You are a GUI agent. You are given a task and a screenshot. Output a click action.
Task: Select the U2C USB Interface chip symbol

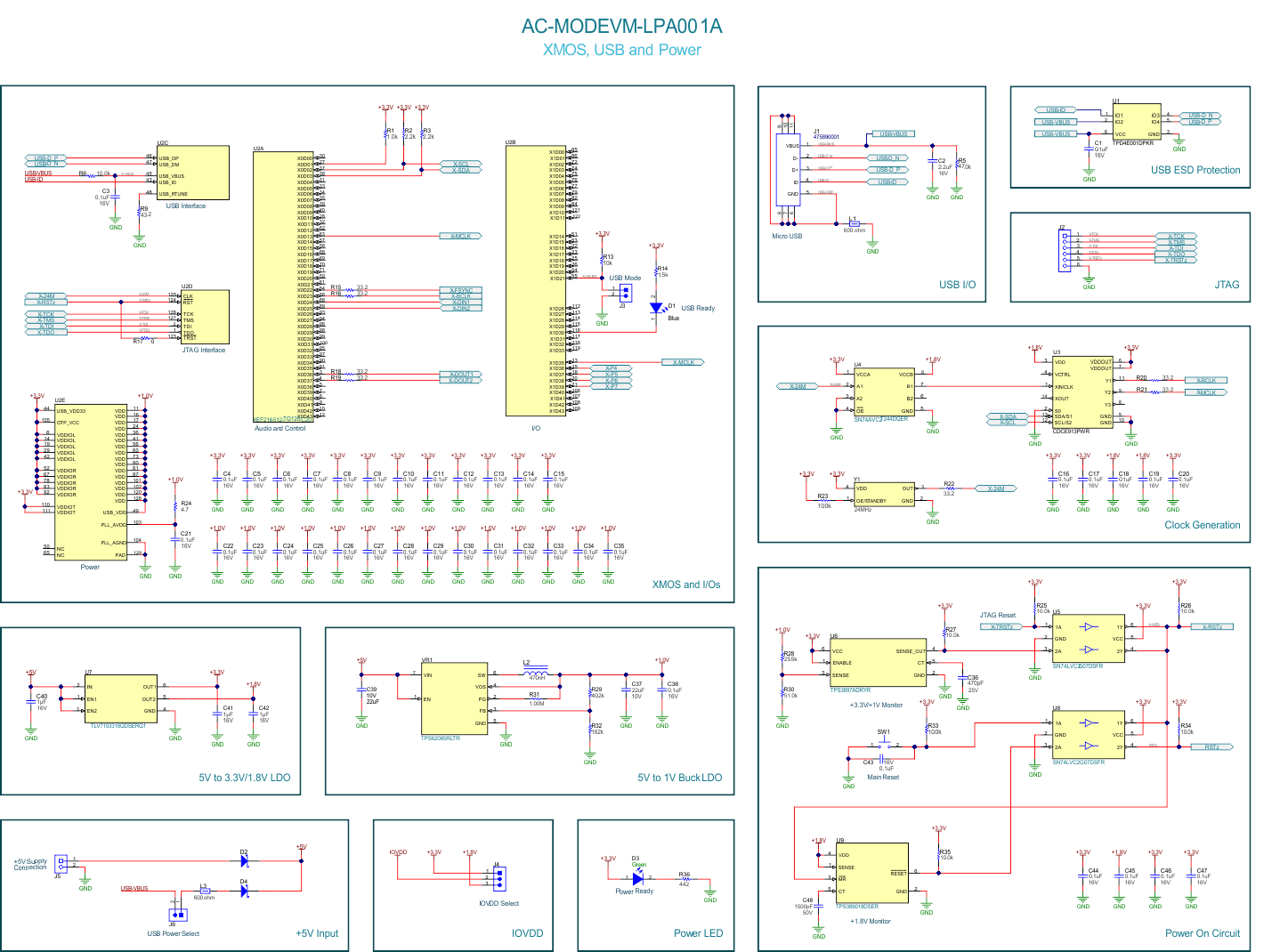pyautogui.click(x=193, y=173)
